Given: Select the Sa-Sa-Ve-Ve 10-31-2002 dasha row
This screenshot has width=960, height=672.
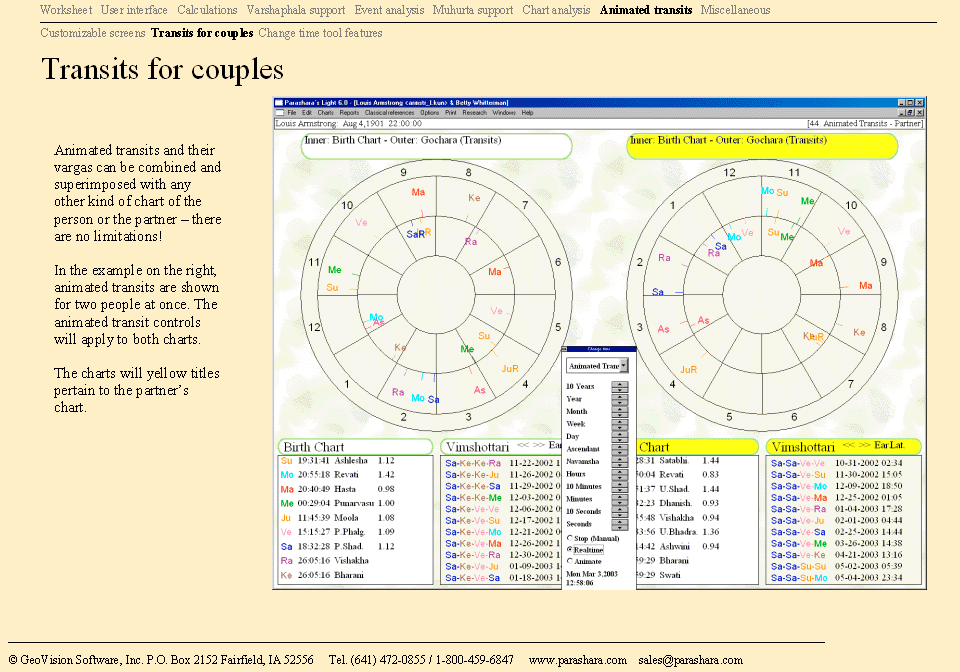Looking at the screenshot, I should pyautogui.click(x=836, y=463).
